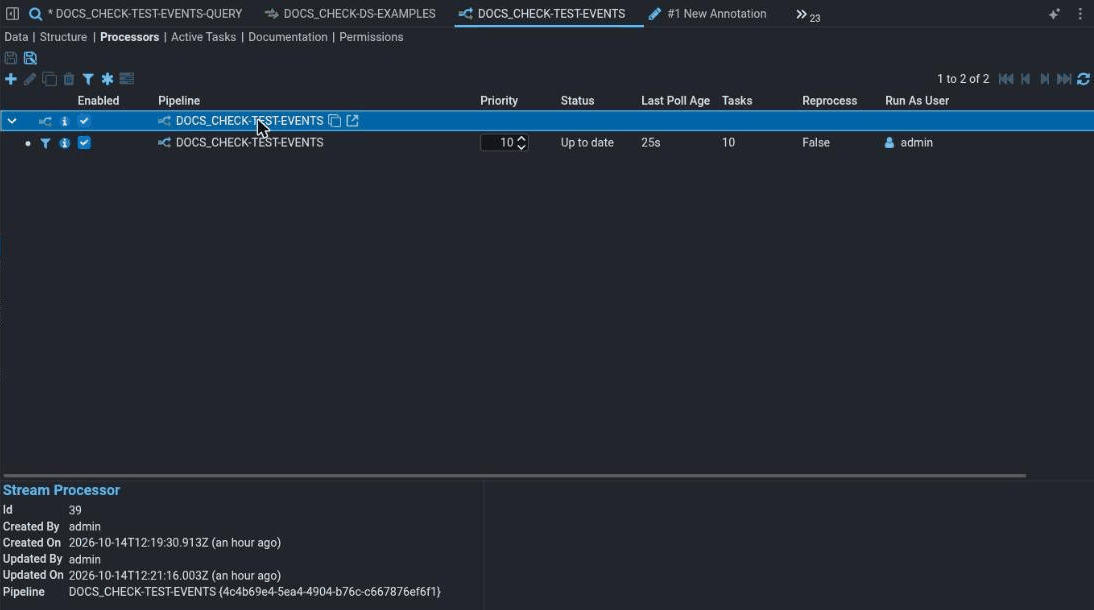This screenshot has width=1094, height=610.
Task: Click the 'False' reprocess cell
Action: tap(816, 142)
